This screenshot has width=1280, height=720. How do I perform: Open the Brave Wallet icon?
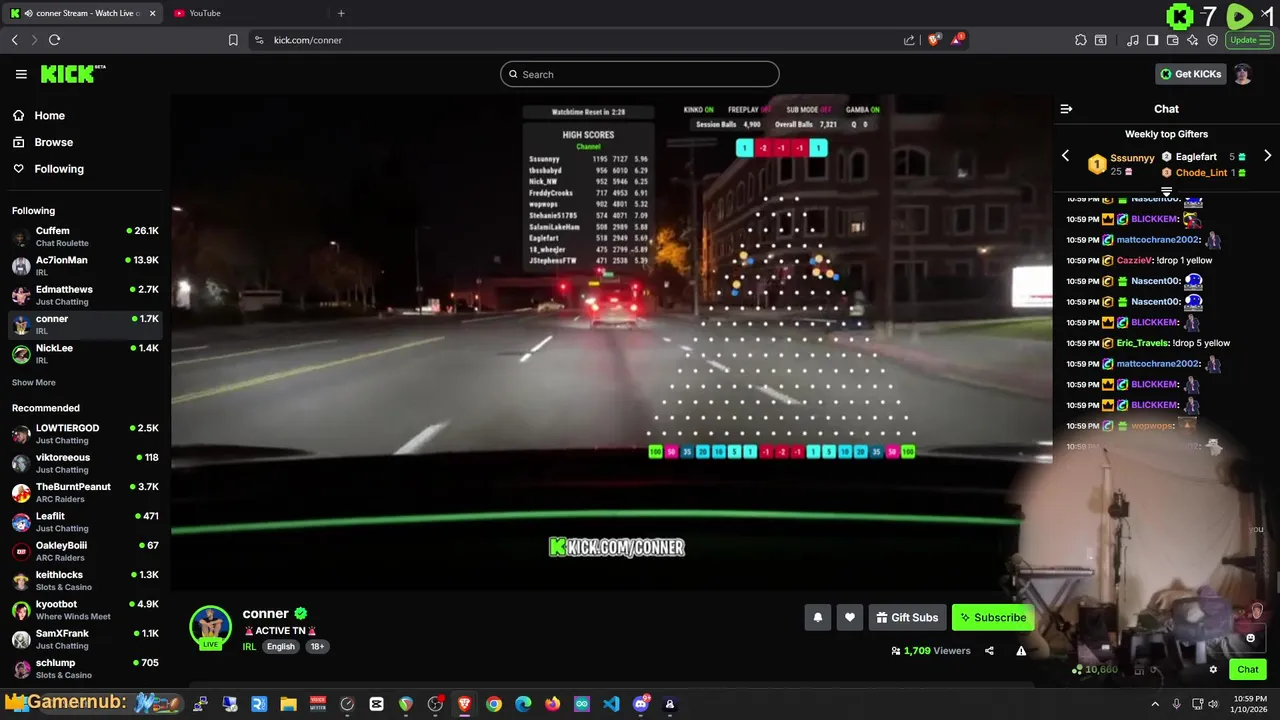pos(1173,40)
